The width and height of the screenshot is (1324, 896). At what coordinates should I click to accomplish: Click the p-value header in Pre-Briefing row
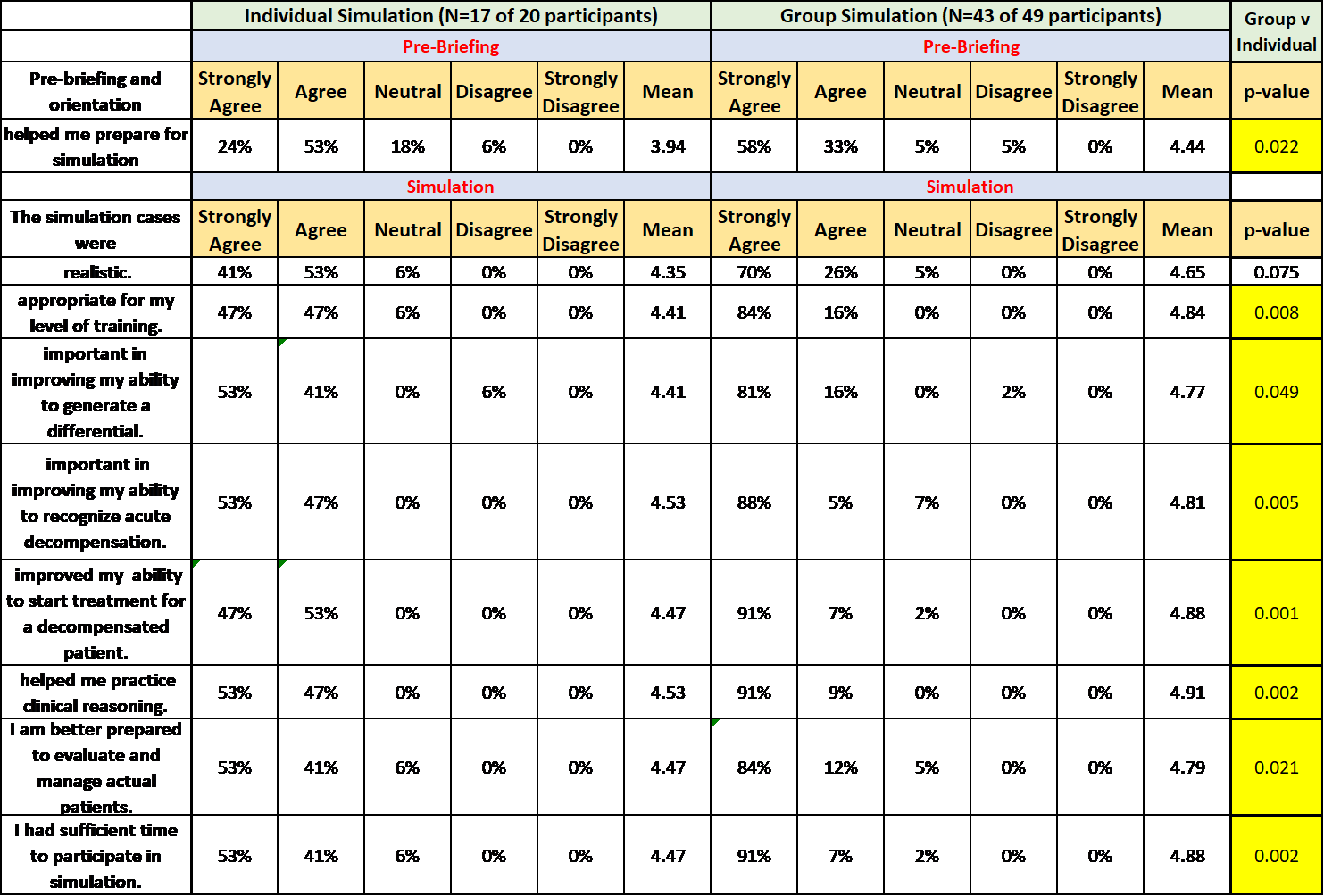(x=1276, y=91)
